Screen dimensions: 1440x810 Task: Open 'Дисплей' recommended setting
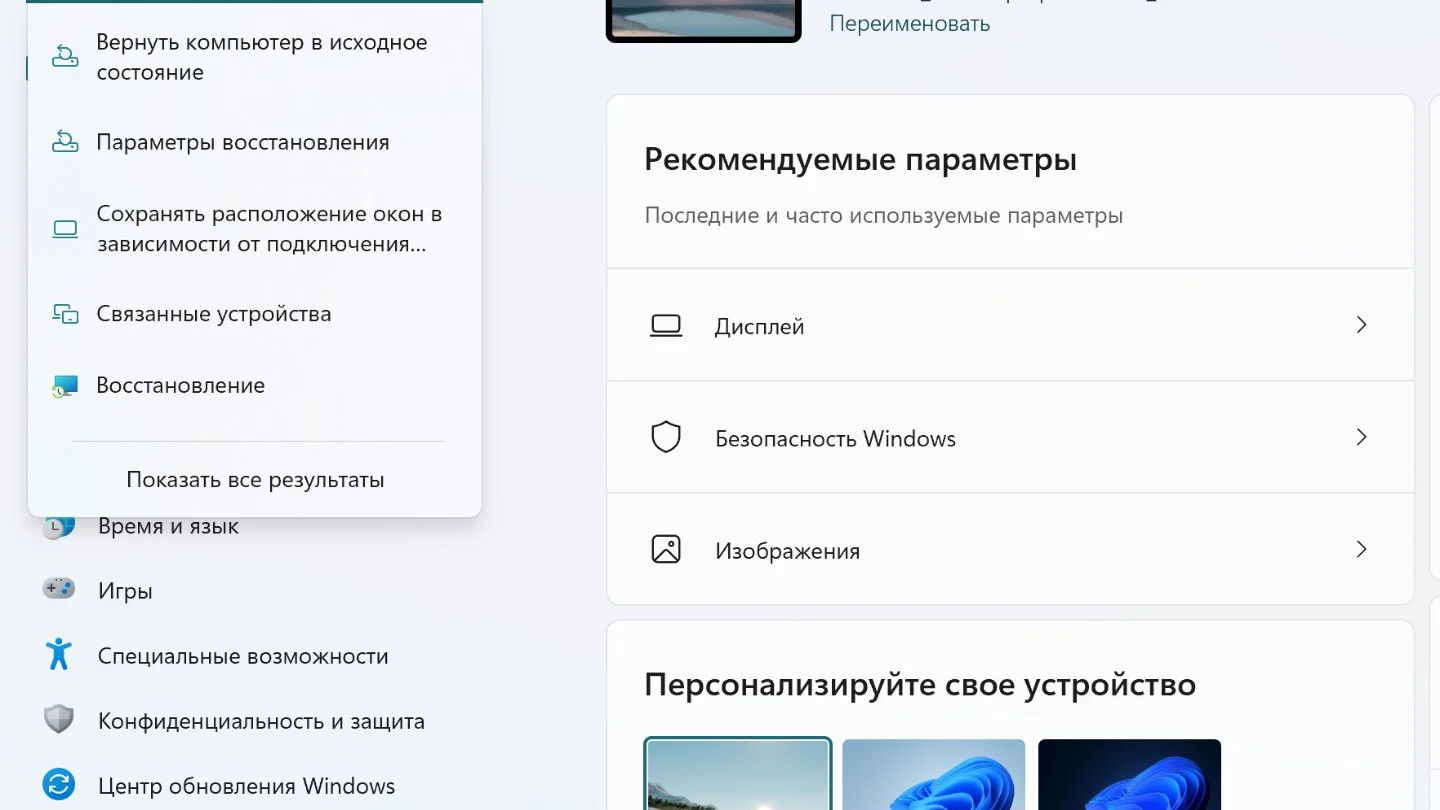point(1010,325)
